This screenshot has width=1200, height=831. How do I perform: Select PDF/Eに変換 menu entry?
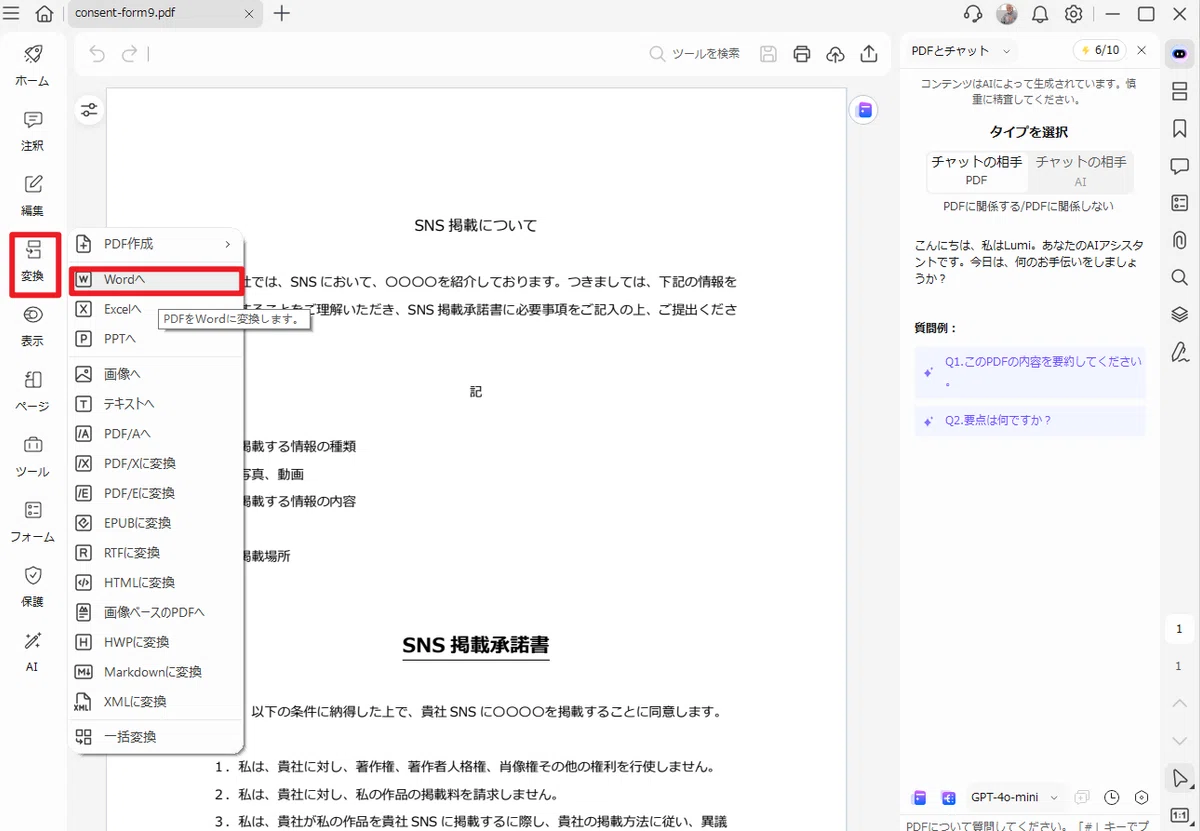click(x=155, y=493)
